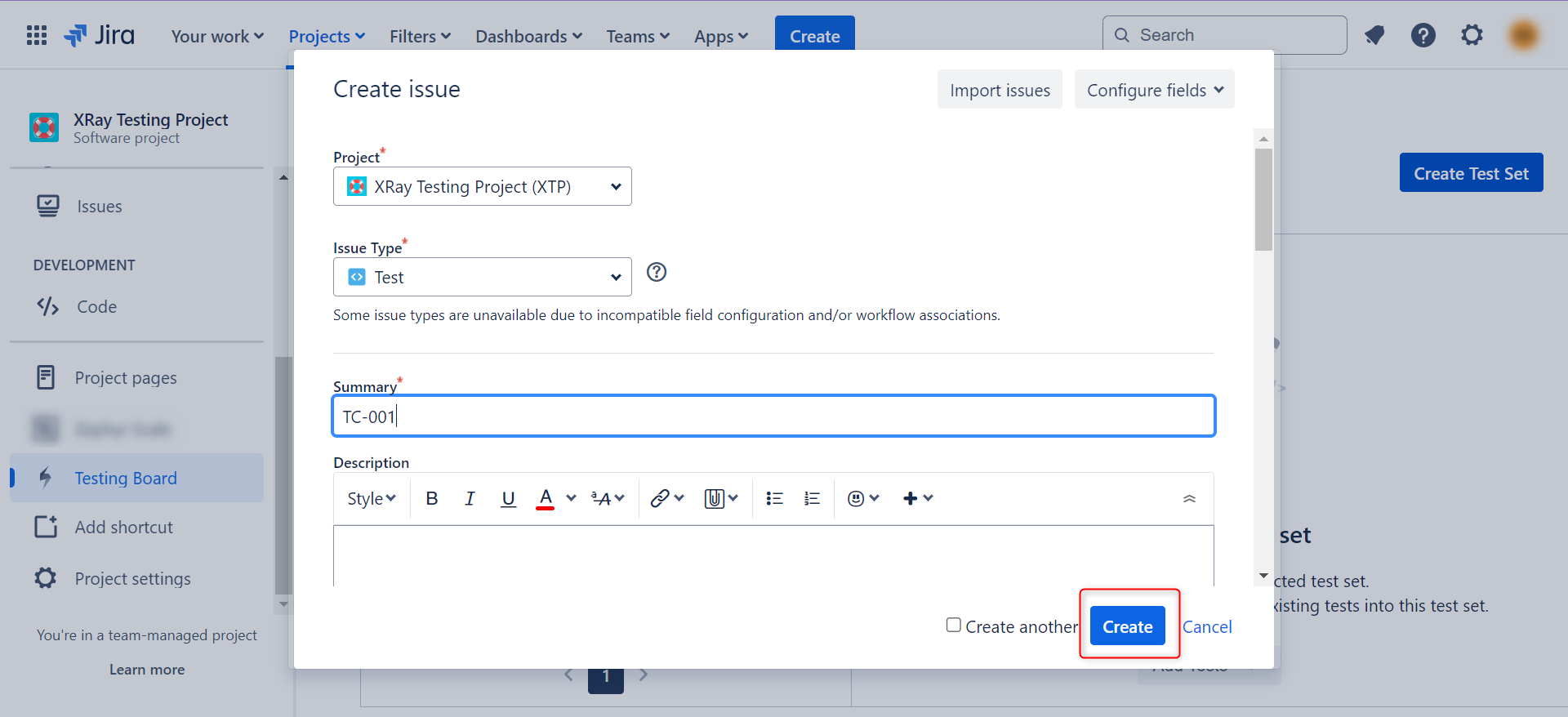Open the Filters menu
Viewport: 1568px width, 717px height.
pos(420,36)
